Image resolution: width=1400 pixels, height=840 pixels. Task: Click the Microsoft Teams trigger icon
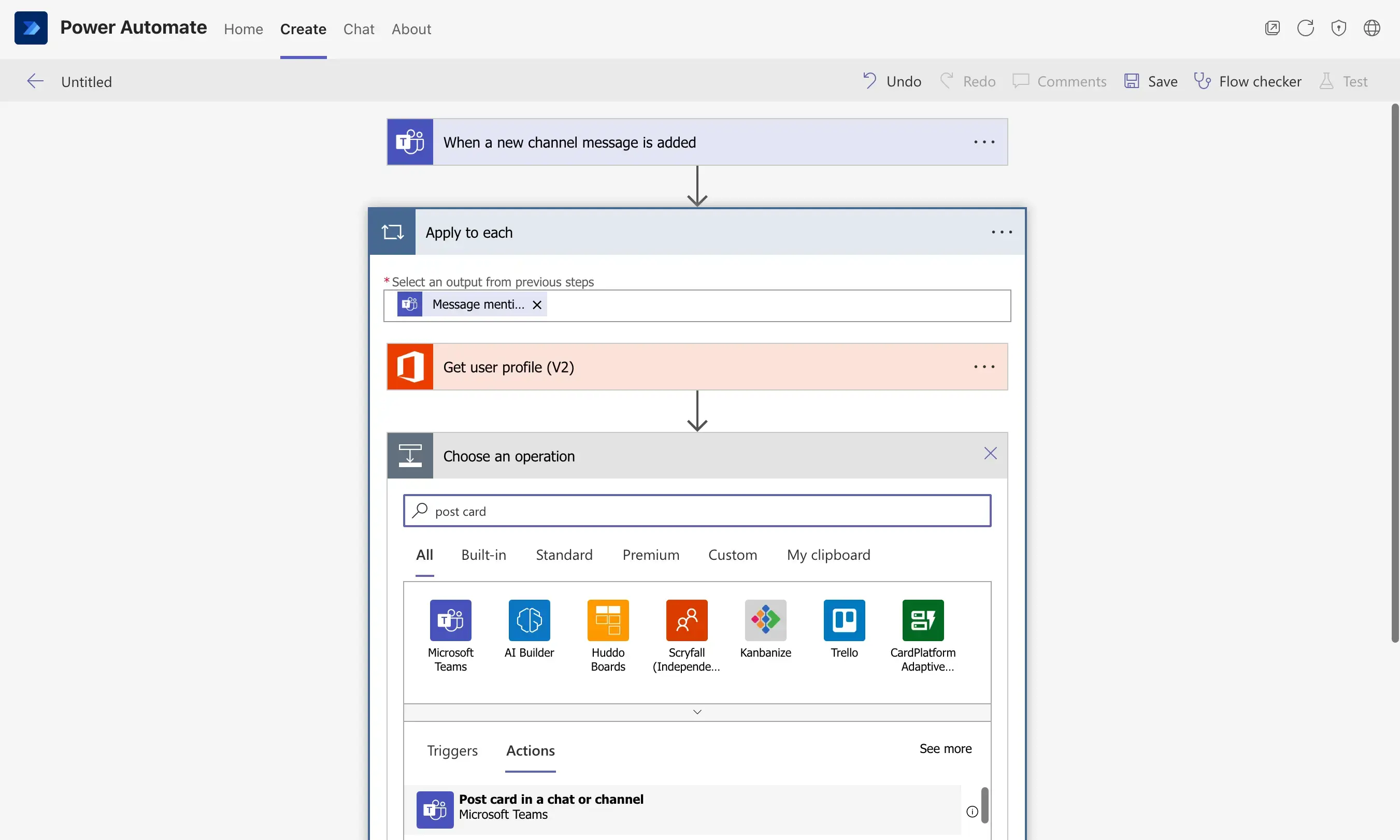410,141
